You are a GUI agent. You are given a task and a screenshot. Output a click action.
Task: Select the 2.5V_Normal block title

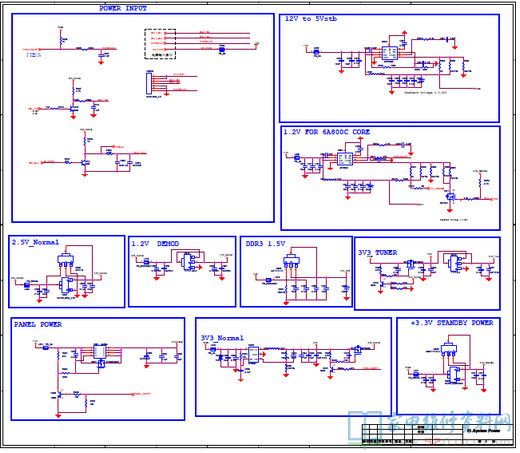coord(35,242)
